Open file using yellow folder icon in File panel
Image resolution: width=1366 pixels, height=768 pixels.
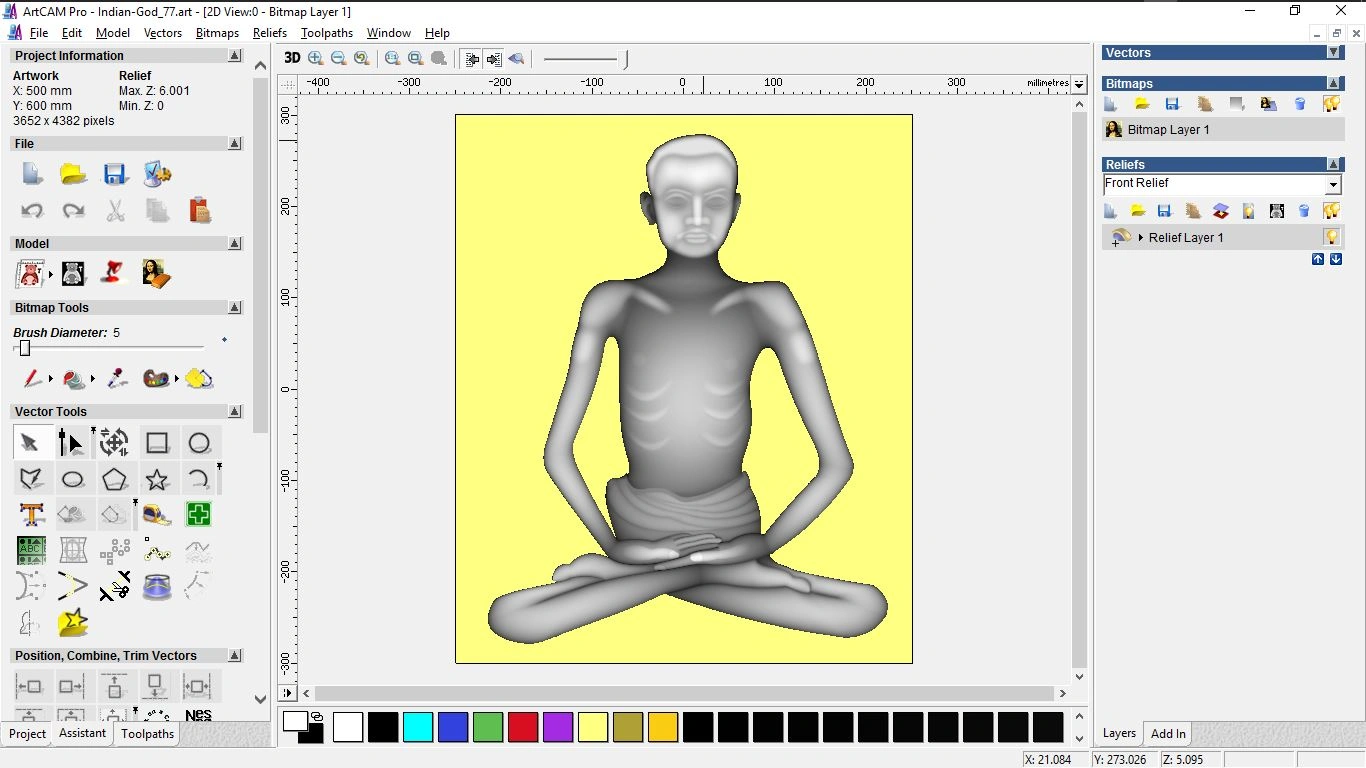point(73,174)
